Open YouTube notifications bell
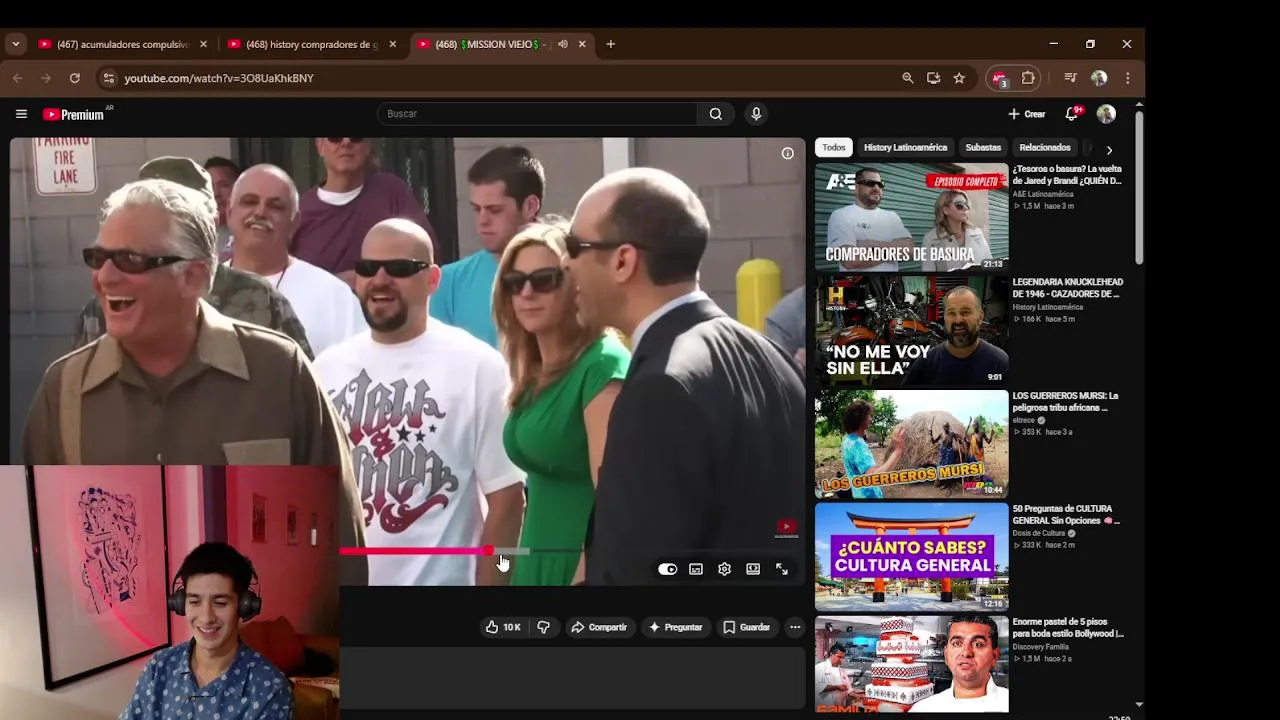The height and width of the screenshot is (720, 1280). [1072, 114]
